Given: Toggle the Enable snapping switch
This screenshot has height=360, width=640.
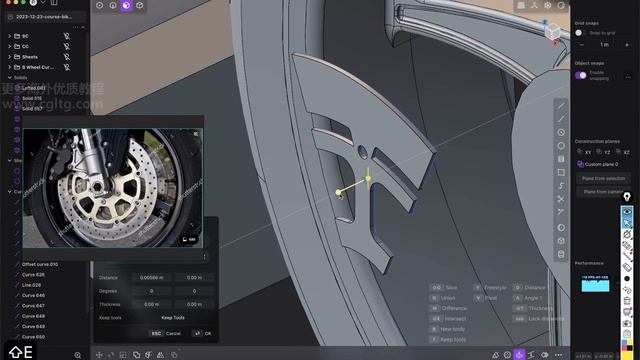Looking at the screenshot, I should [x=580, y=75].
